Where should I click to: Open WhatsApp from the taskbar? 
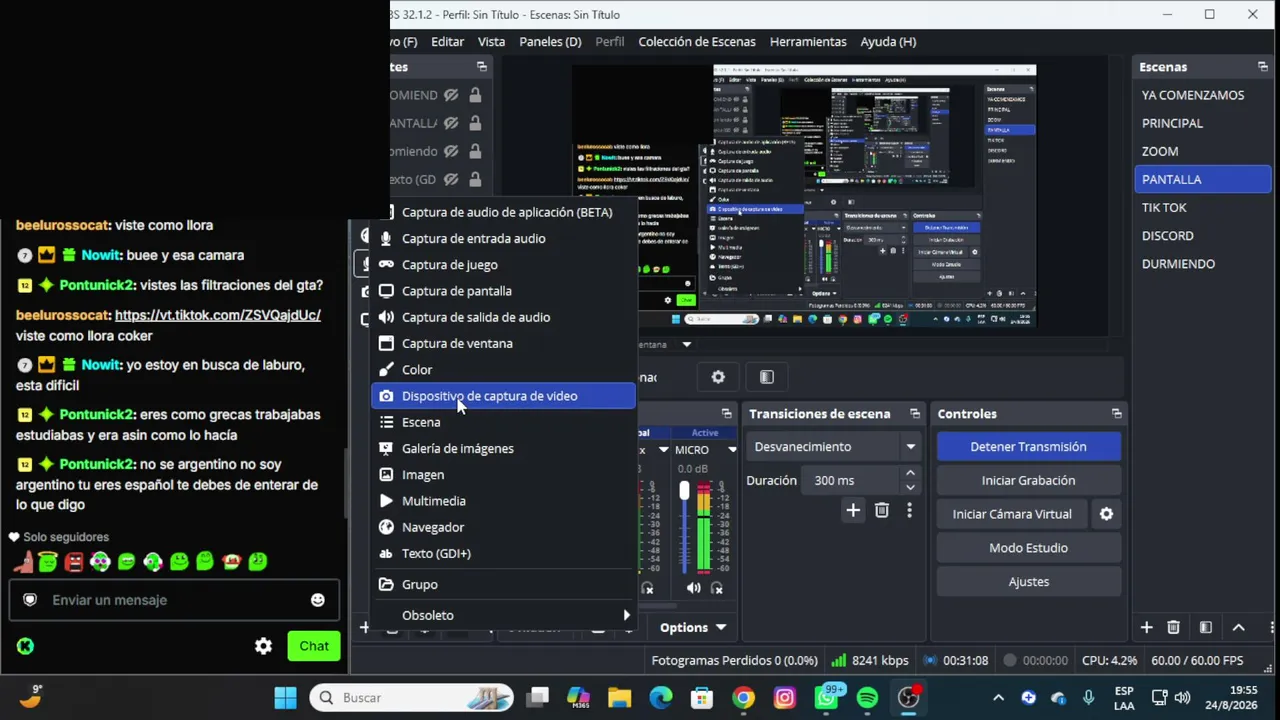pos(827,696)
